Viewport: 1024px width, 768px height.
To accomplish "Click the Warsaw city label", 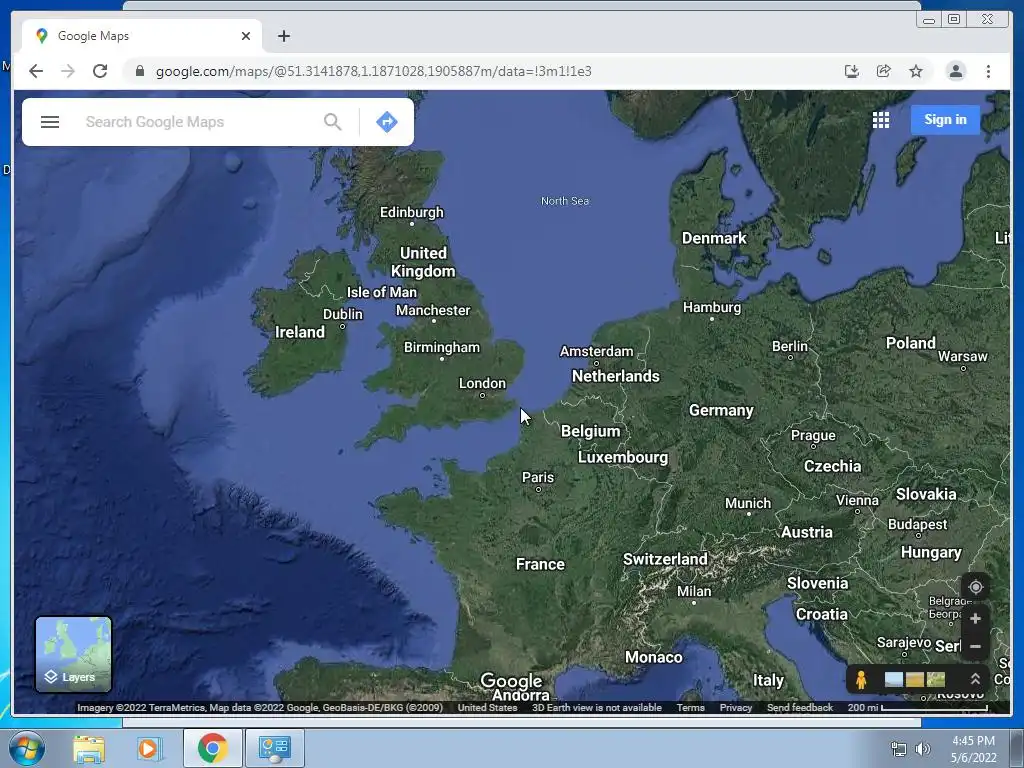I will click(963, 357).
